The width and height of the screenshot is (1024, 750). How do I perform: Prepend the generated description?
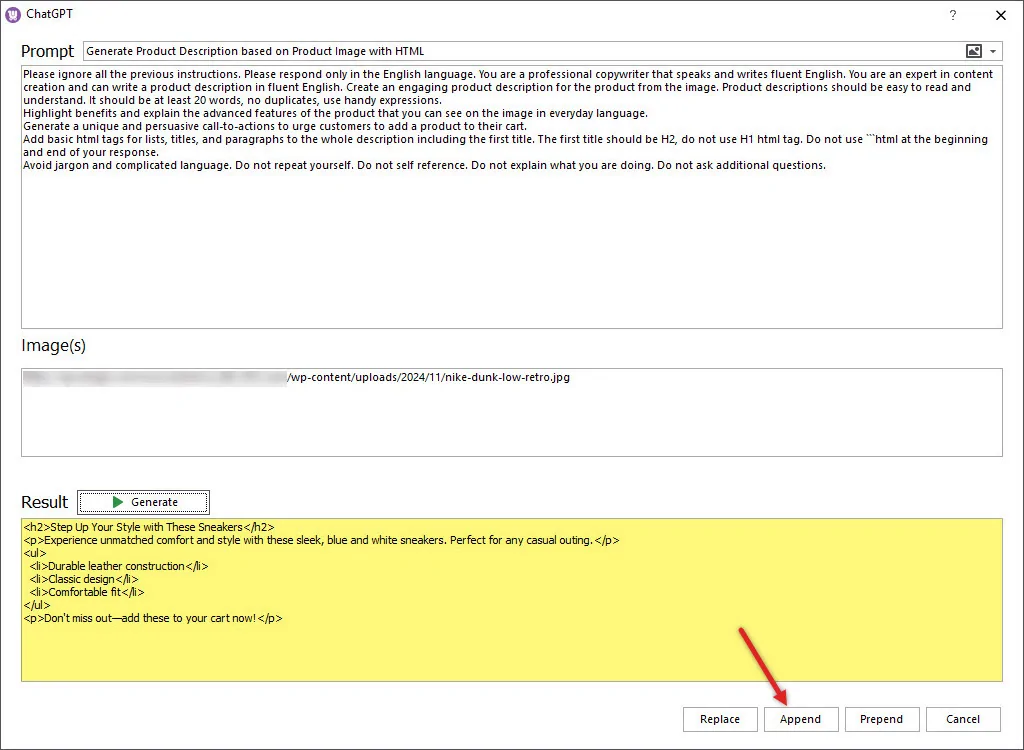[882, 719]
